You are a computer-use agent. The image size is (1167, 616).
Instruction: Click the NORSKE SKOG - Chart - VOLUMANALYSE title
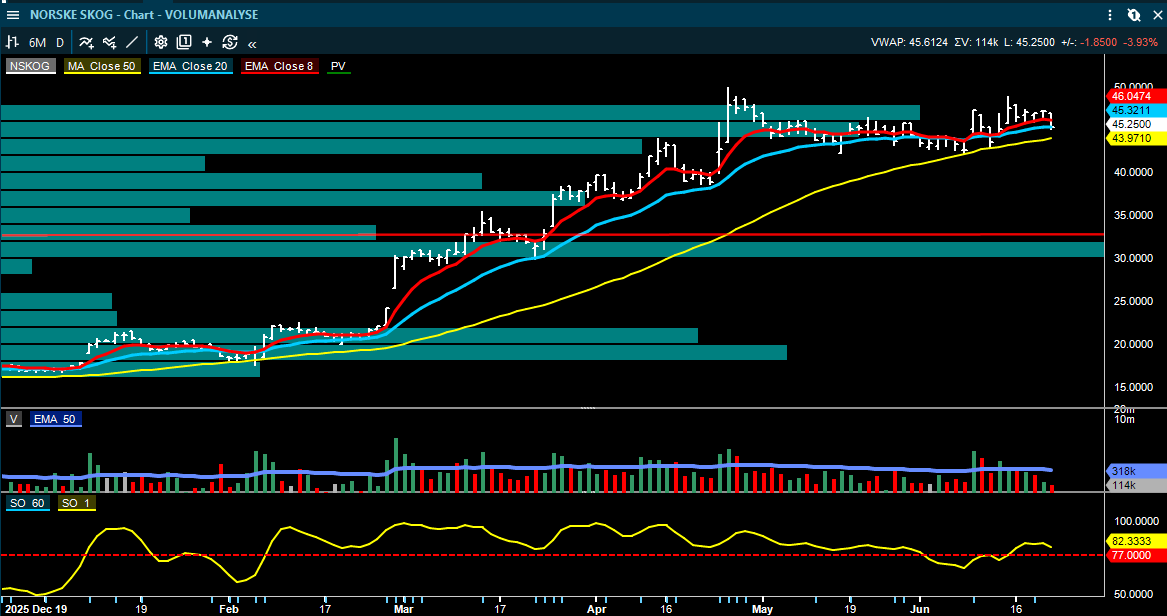coord(144,14)
